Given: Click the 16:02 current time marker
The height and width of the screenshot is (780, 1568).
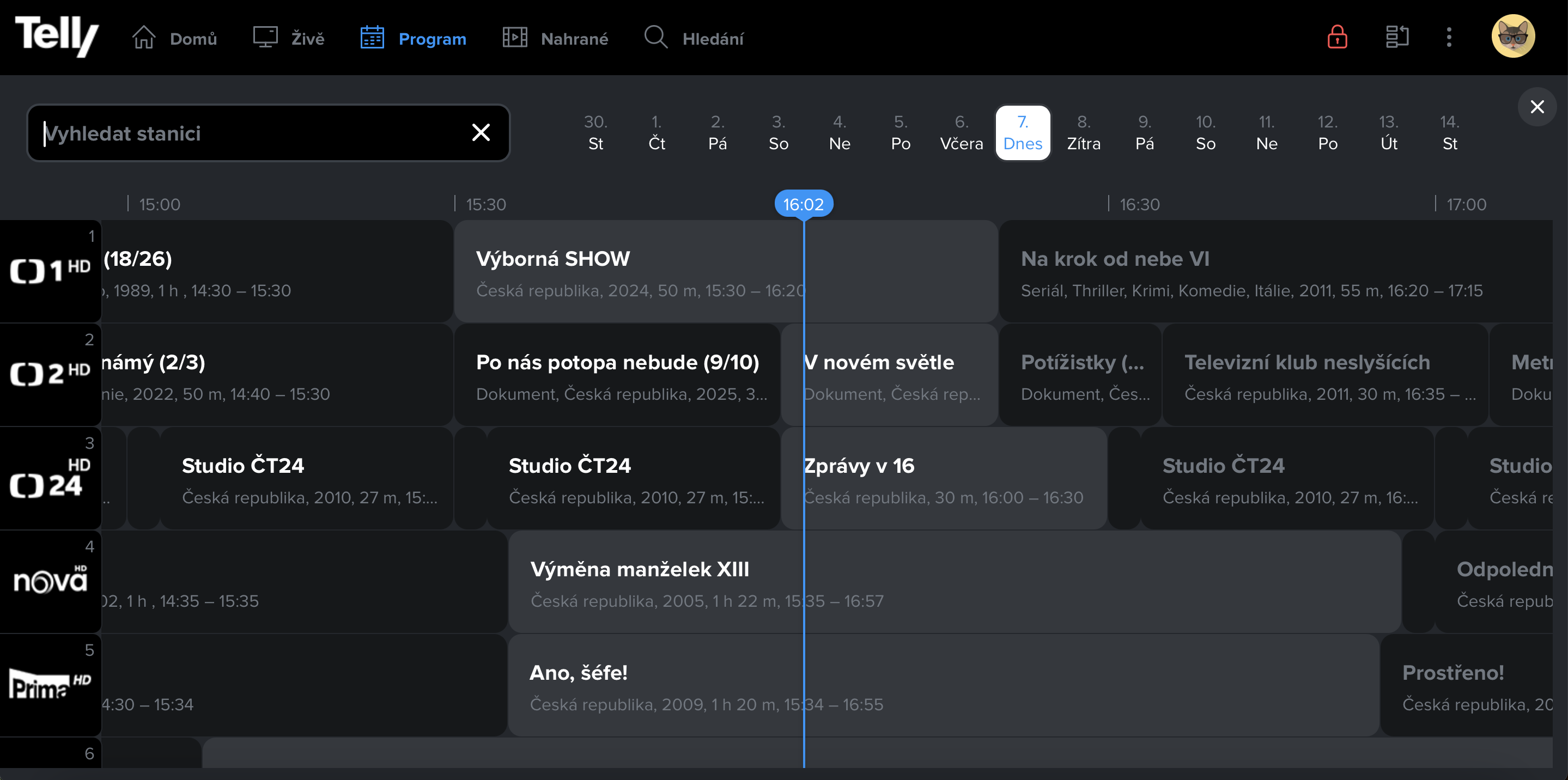Looking at the screenshot, I should (x=803, y=204).
